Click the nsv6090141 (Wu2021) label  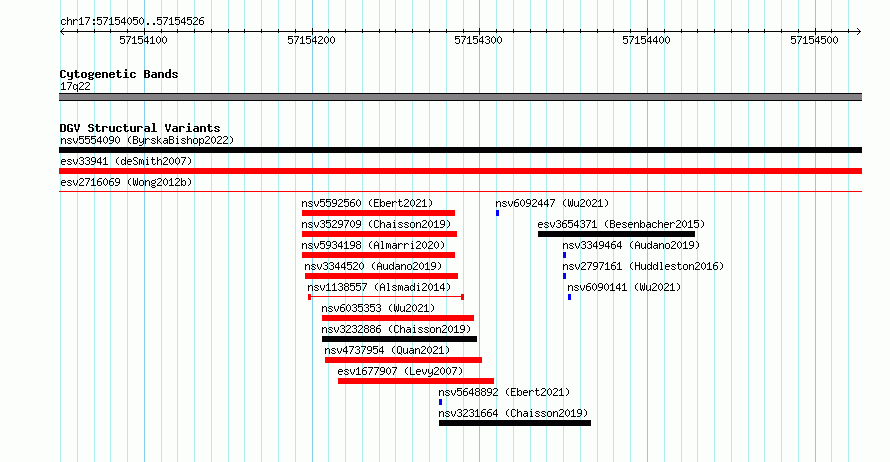click(624, 287)
